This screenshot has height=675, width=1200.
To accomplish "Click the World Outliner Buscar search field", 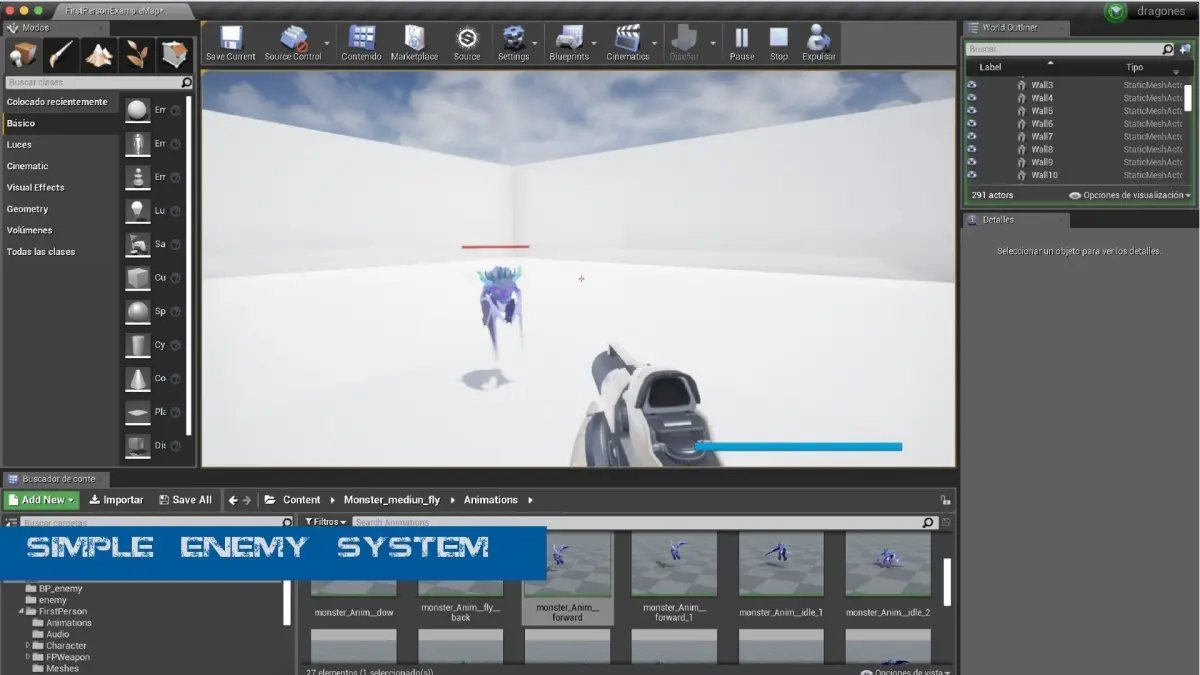I will click(1070, 49).
